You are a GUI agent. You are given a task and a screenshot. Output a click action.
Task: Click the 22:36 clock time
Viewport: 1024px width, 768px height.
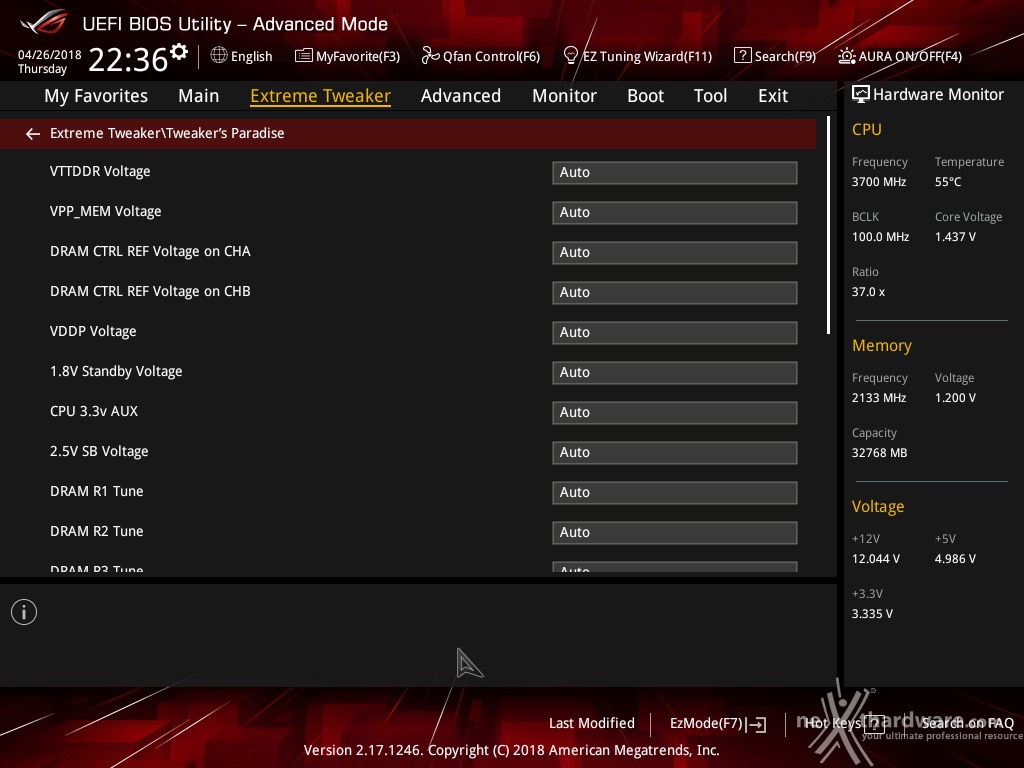click(x=128, y=59)
